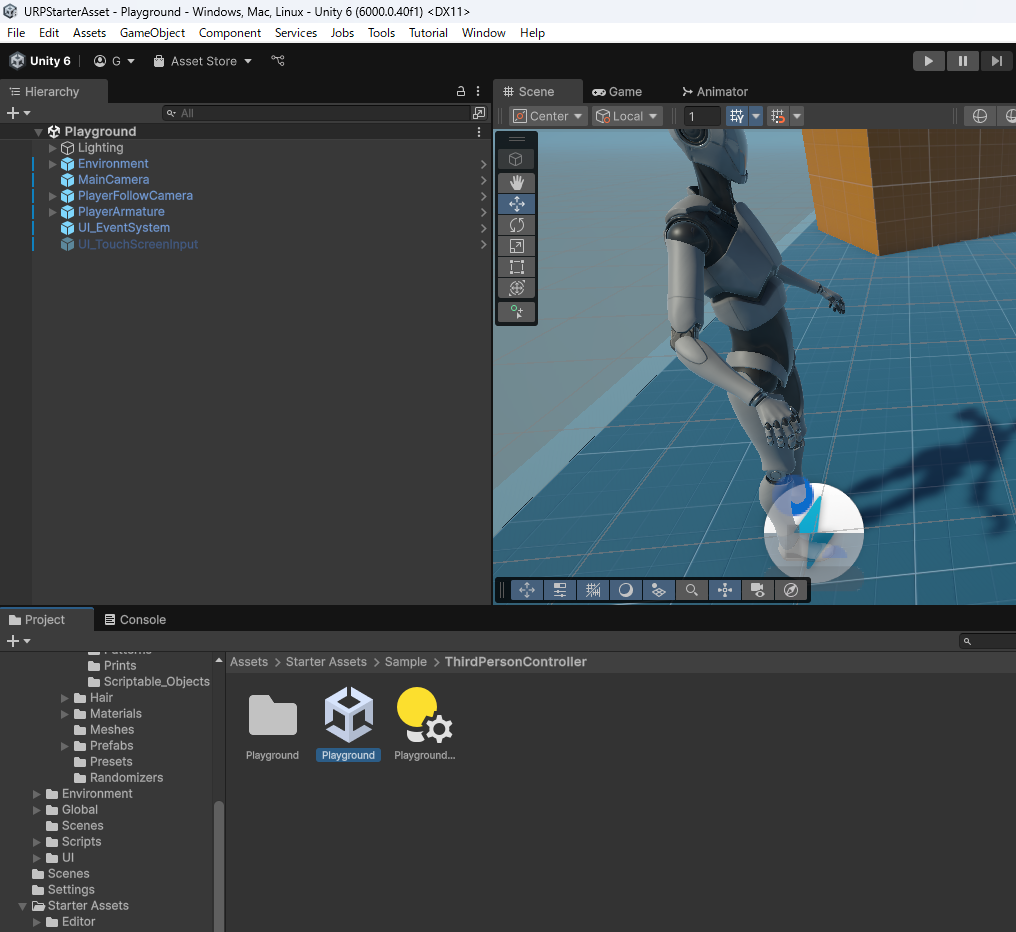Image resolution: width=1016 pixels, height=932 pixels.
Task: Toggle grid visibility in Scene toolbar
Action: (x=737, y=116)
